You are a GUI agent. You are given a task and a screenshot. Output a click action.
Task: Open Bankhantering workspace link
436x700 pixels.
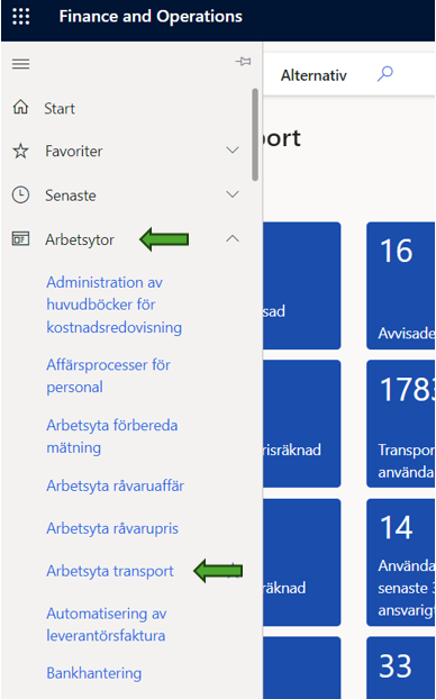[x=94, y=673]
